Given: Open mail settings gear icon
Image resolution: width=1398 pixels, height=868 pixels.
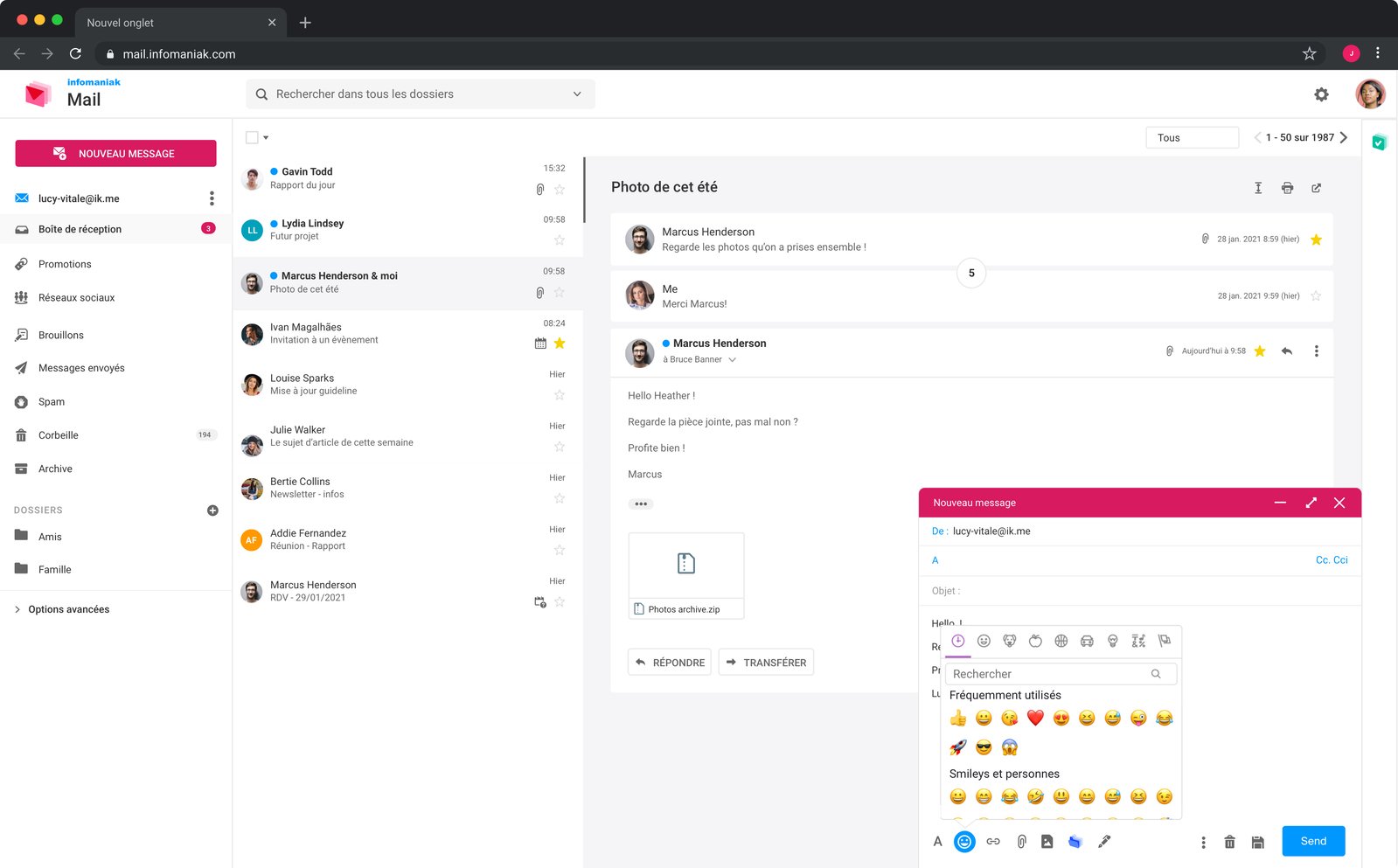Looking at the screenshot, I should pyautogui.click(x=1321, y=94).
